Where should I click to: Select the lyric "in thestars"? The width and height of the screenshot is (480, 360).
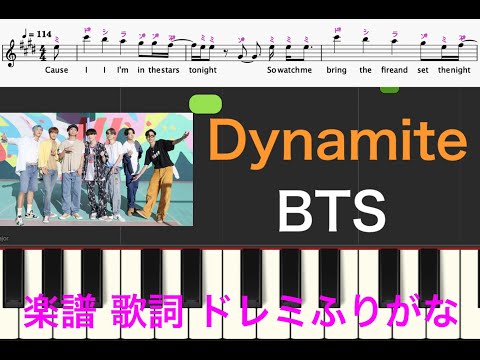pos(158,70)
